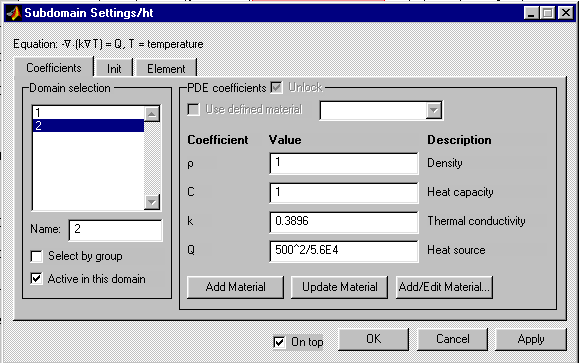
Task: Close the Subdomain Settings dialog
Action: coord(566,13)
